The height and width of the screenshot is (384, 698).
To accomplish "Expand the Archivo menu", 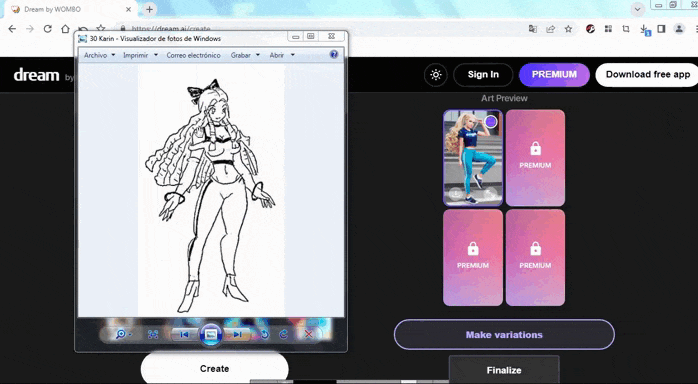I will point(100,55).
